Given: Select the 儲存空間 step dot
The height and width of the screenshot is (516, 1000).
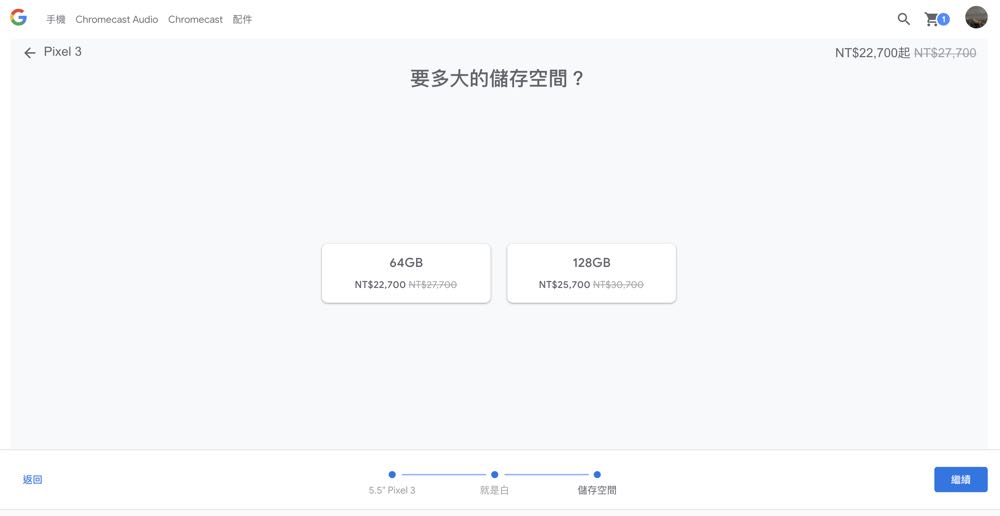Looking at the screenshot, I should click(597, 475).
